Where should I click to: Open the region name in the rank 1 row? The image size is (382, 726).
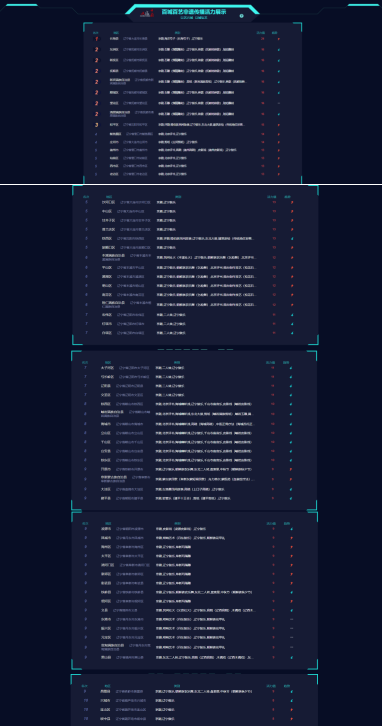[114, 39]
